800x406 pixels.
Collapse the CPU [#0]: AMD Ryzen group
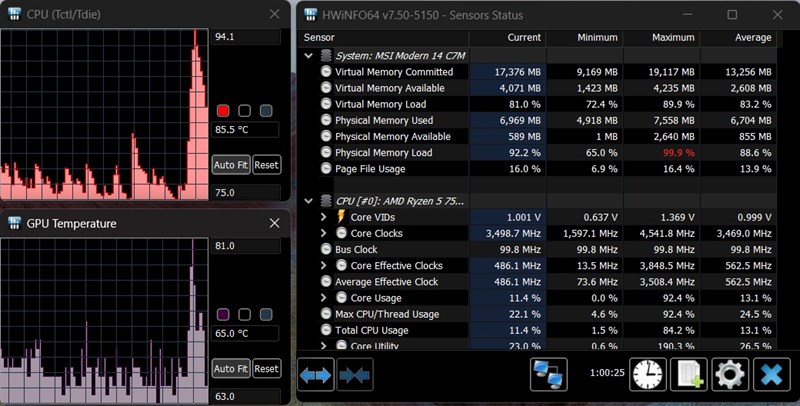tap(308, 201)
